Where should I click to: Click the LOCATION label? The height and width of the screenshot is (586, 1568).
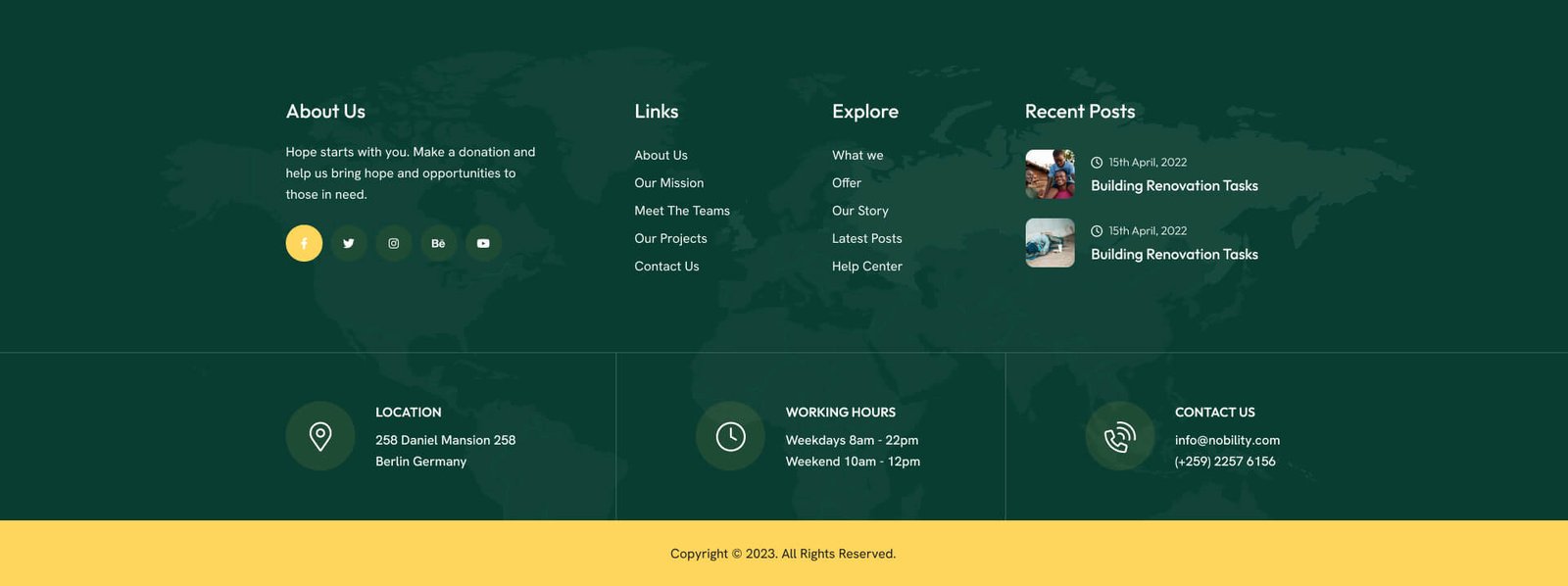[408, 413]
